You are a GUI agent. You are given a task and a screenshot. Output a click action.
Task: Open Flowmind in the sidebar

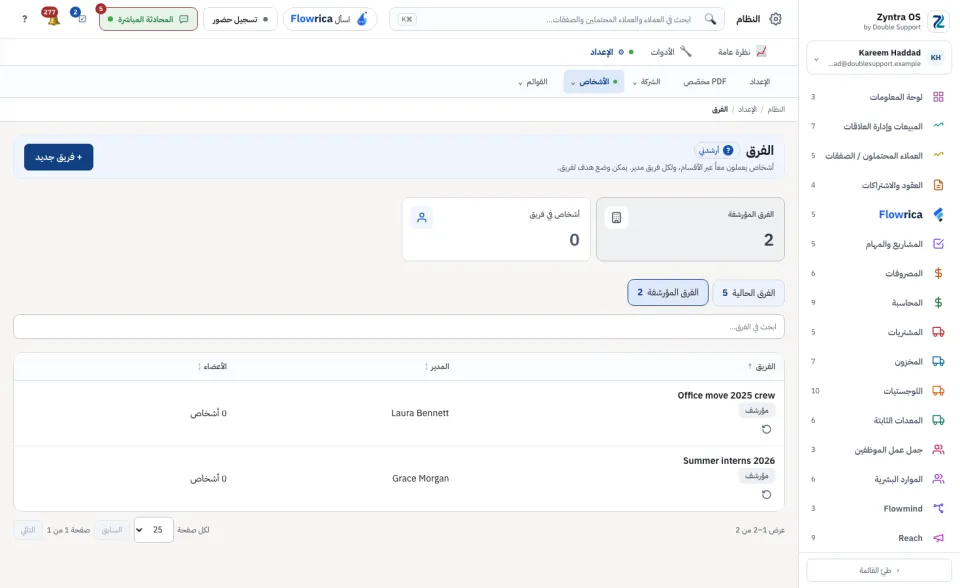point(879,508)
